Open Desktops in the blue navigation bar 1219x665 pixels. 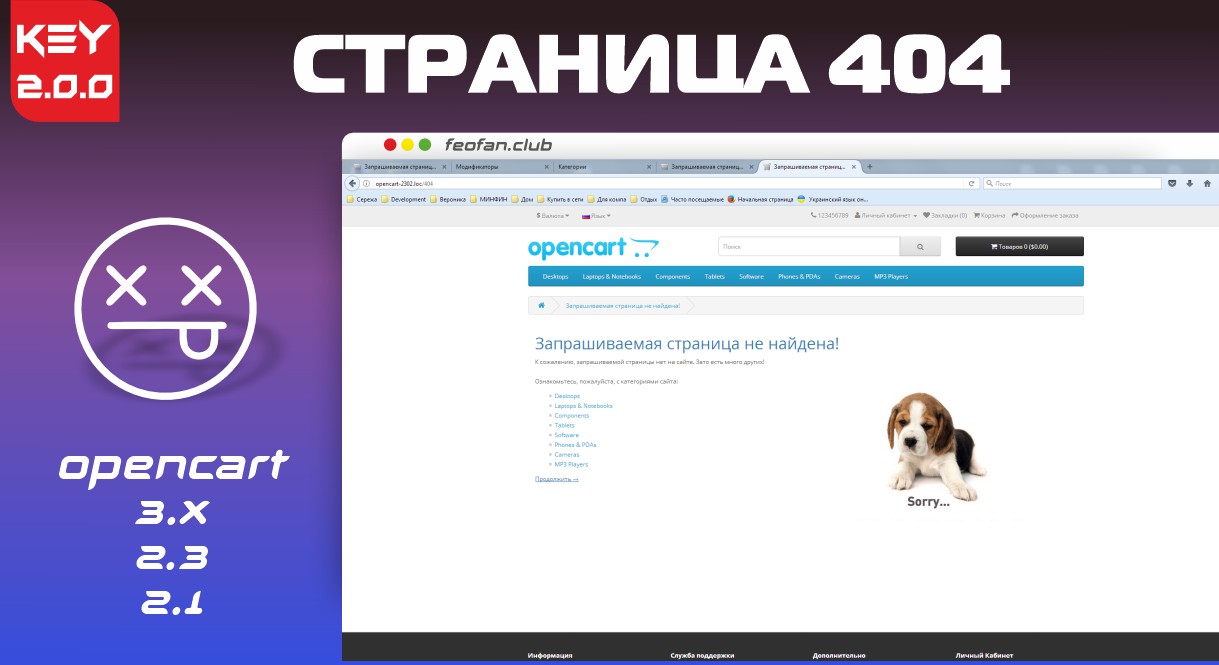point(555,276)
